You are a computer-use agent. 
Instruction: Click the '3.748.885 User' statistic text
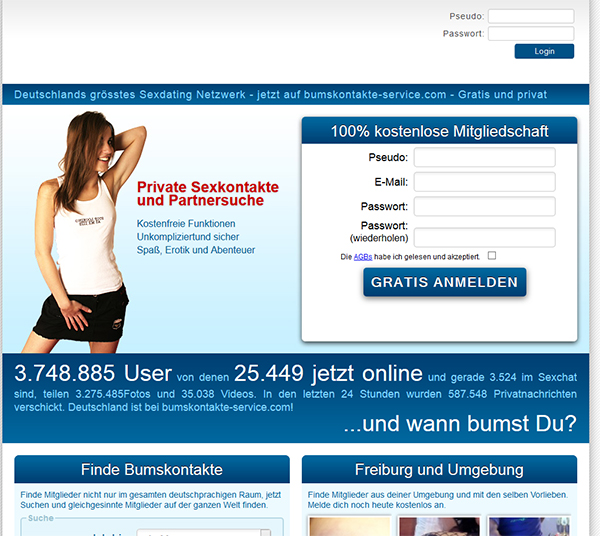[93, 373]
